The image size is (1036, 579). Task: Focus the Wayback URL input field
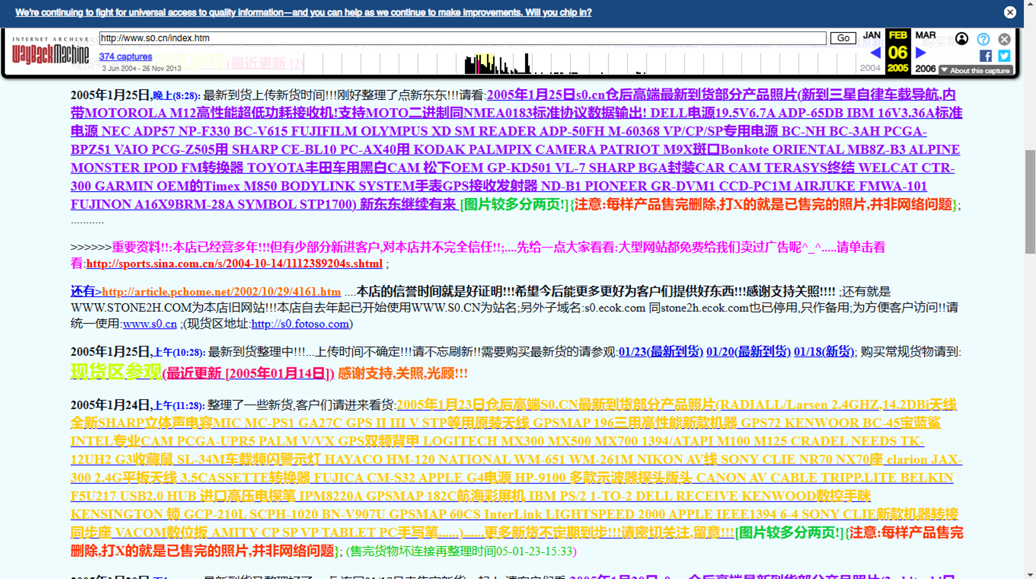tap(462, 38)
